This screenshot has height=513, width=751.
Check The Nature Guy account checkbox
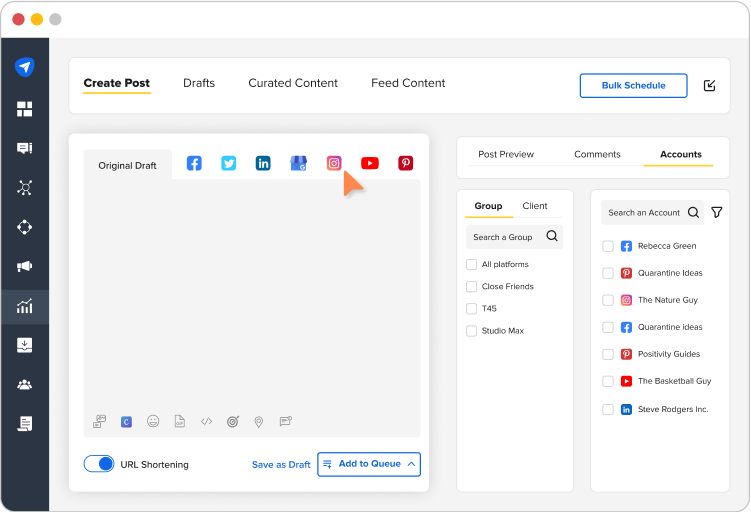click(608, 300)
